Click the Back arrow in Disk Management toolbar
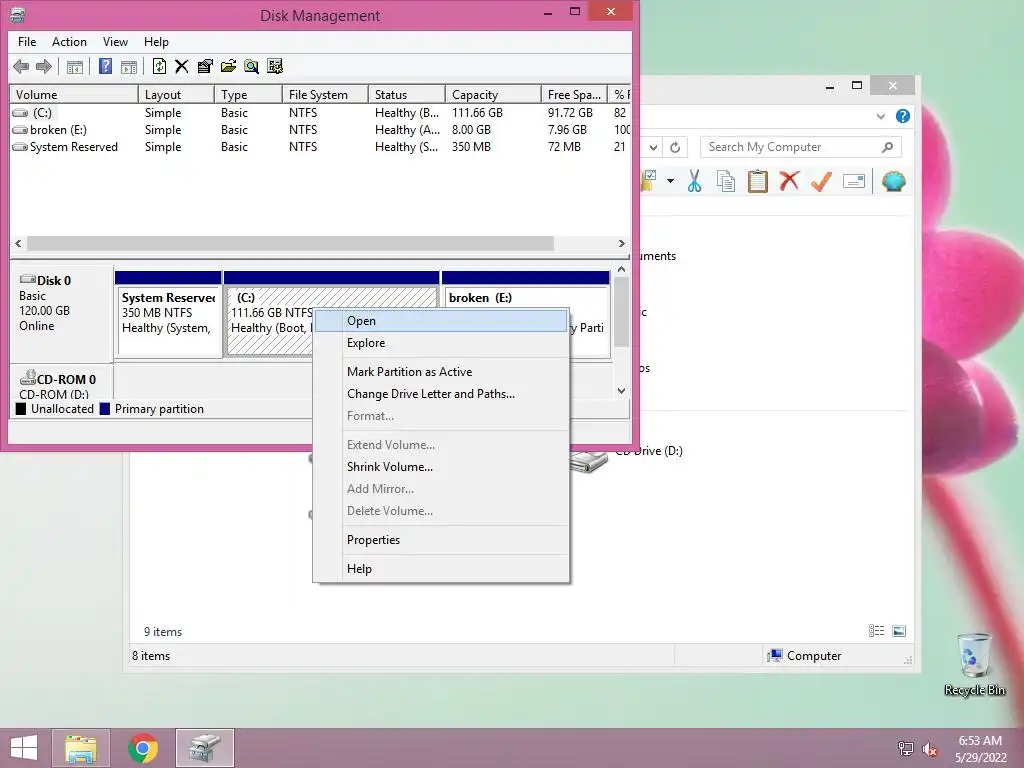The height and width of the screenshot is (768, 1024). [21, 66]
